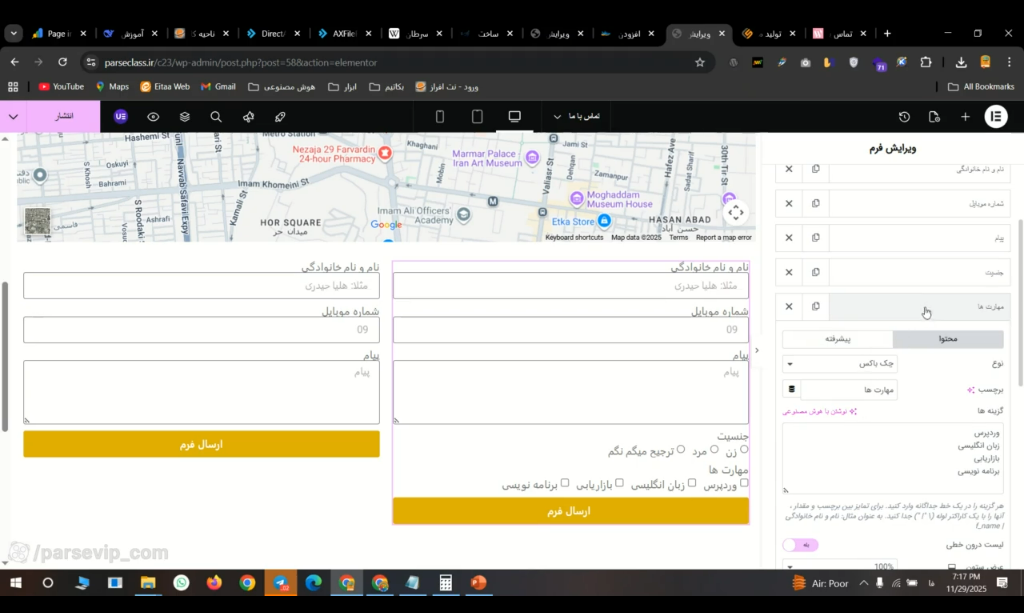Click the satellite layer thumbnail on map
Viewport: 1024px width, 613px height.
(x=37, y=221)
